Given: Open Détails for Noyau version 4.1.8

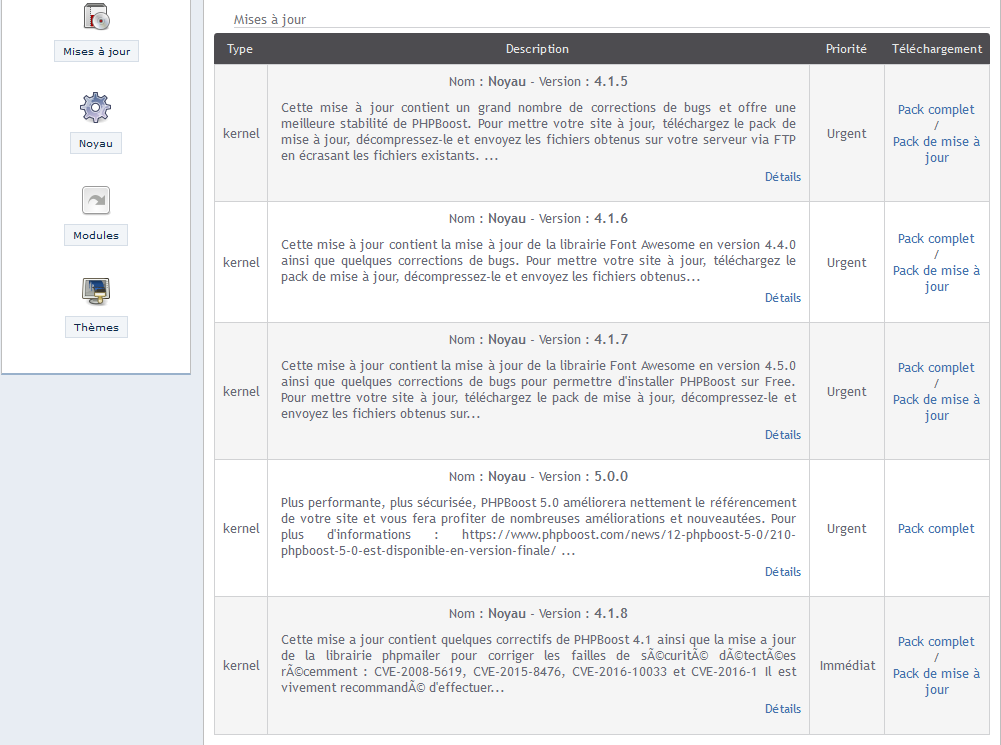Looking at the screenshot, I should [x=782, y=709].
